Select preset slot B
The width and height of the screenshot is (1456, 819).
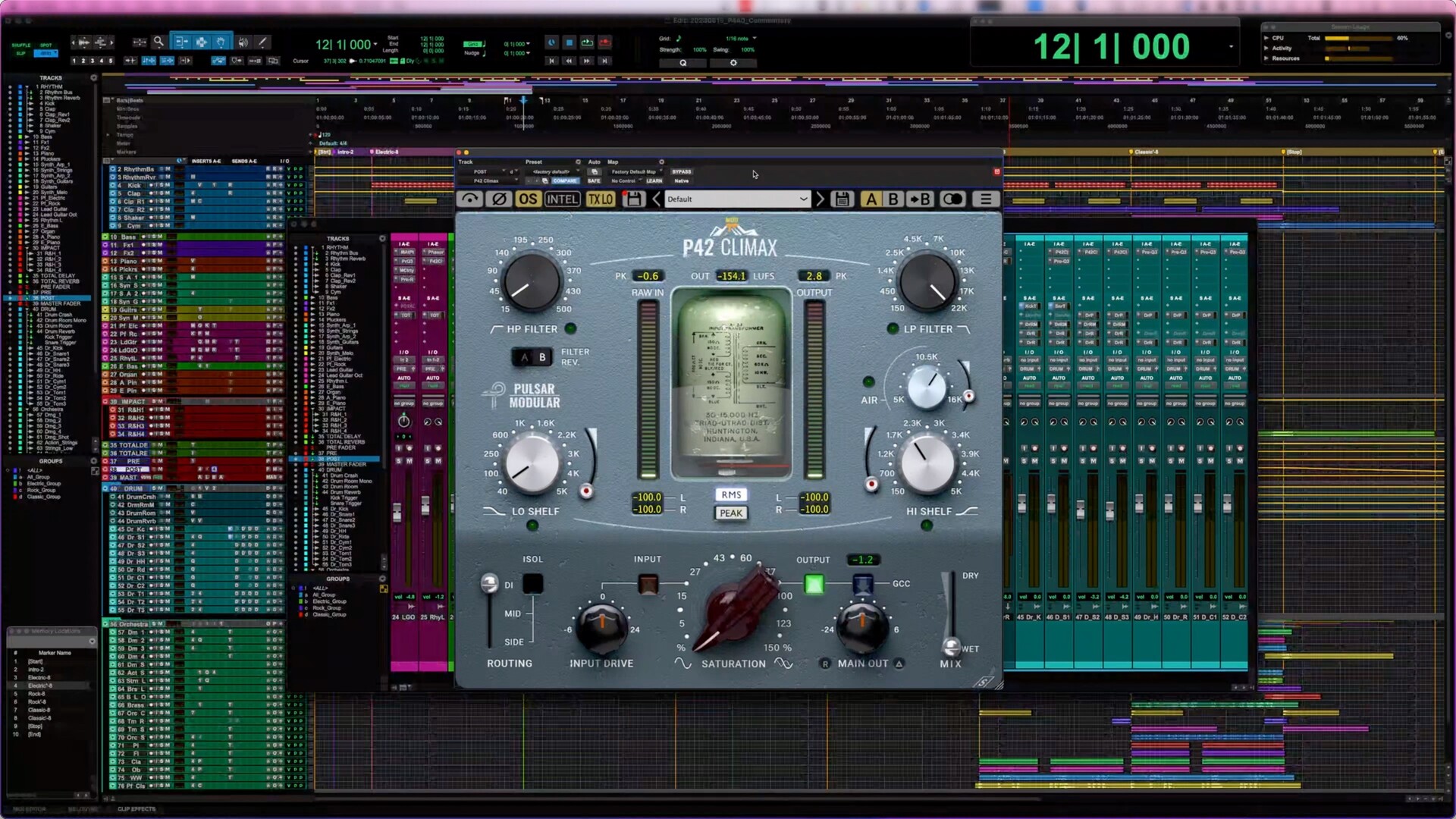pos(893,199)
